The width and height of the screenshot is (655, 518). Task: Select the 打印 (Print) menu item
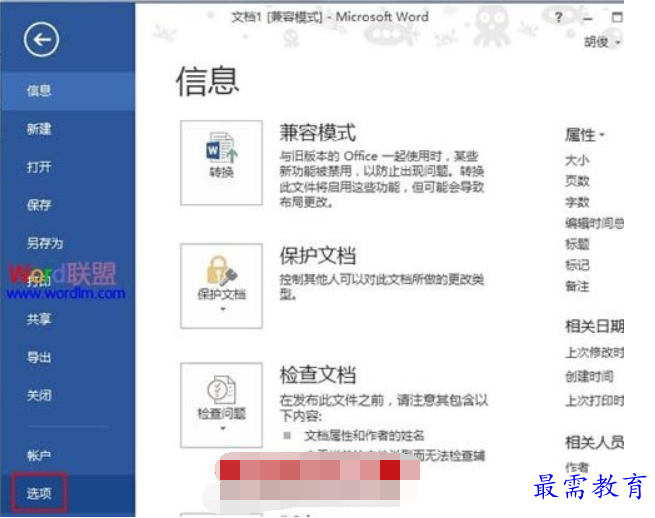(x=68, y=281)
